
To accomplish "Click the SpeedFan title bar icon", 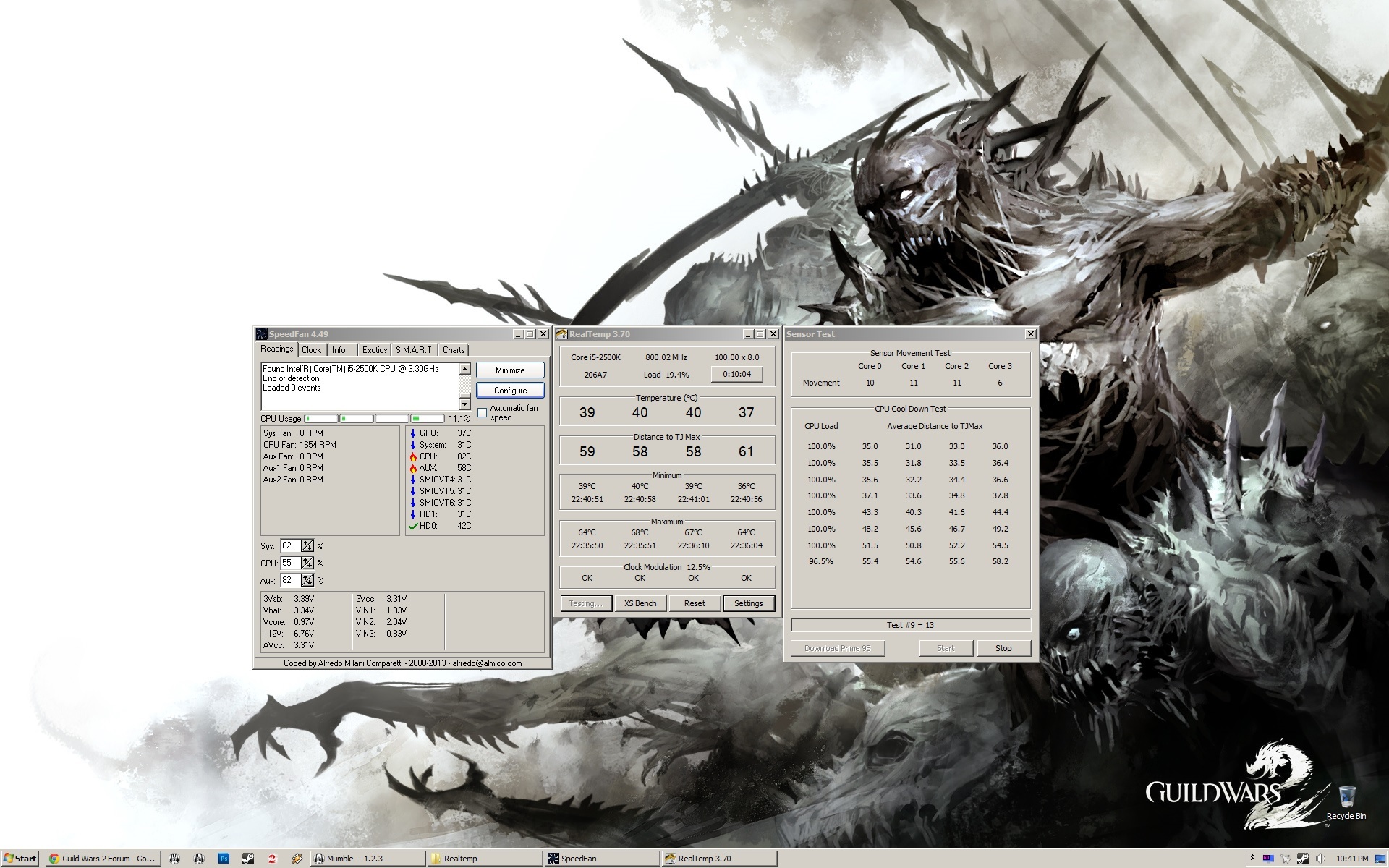I will pyautogui.click(x=262, y=334).
